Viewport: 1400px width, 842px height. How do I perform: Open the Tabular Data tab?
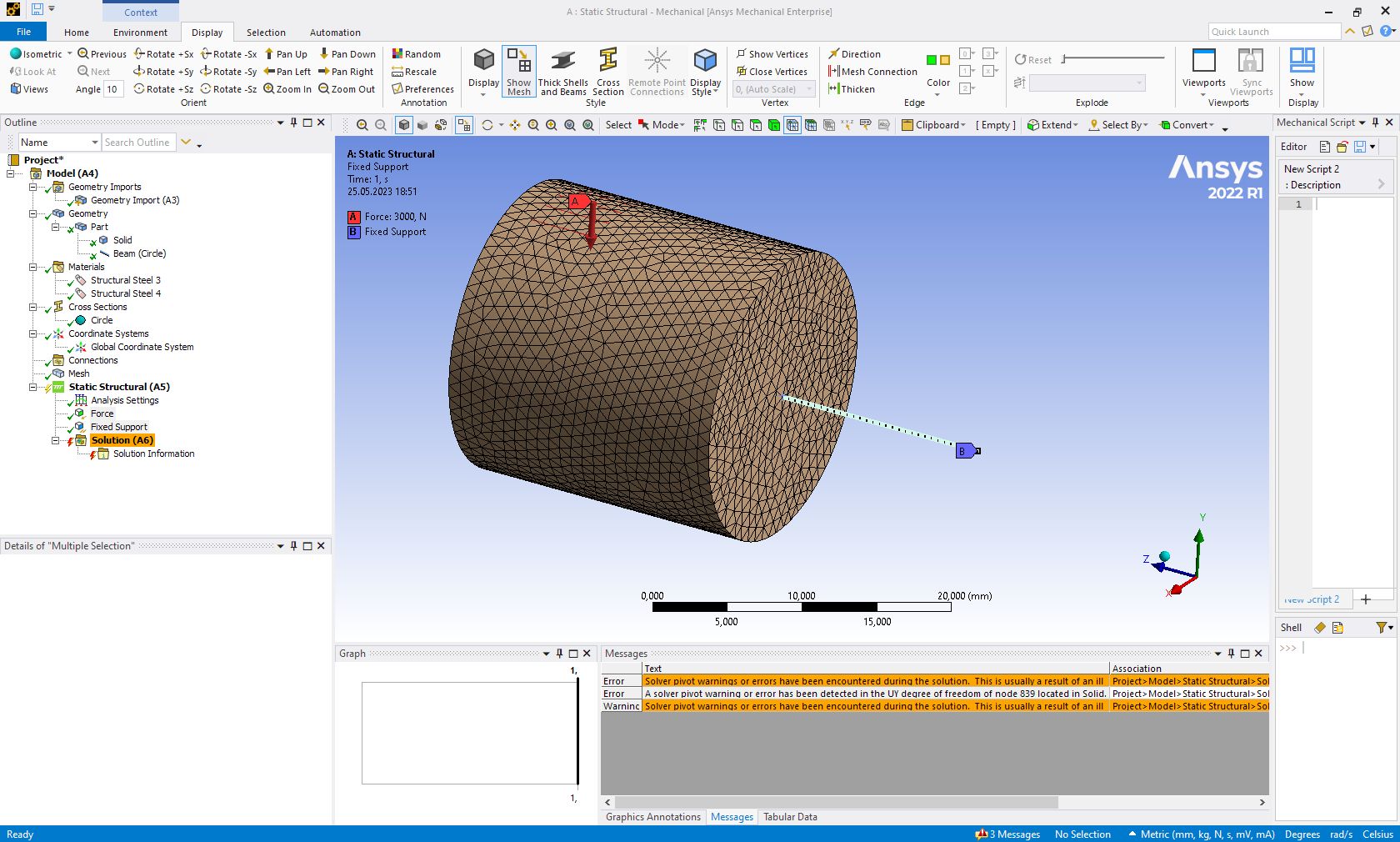790,817
